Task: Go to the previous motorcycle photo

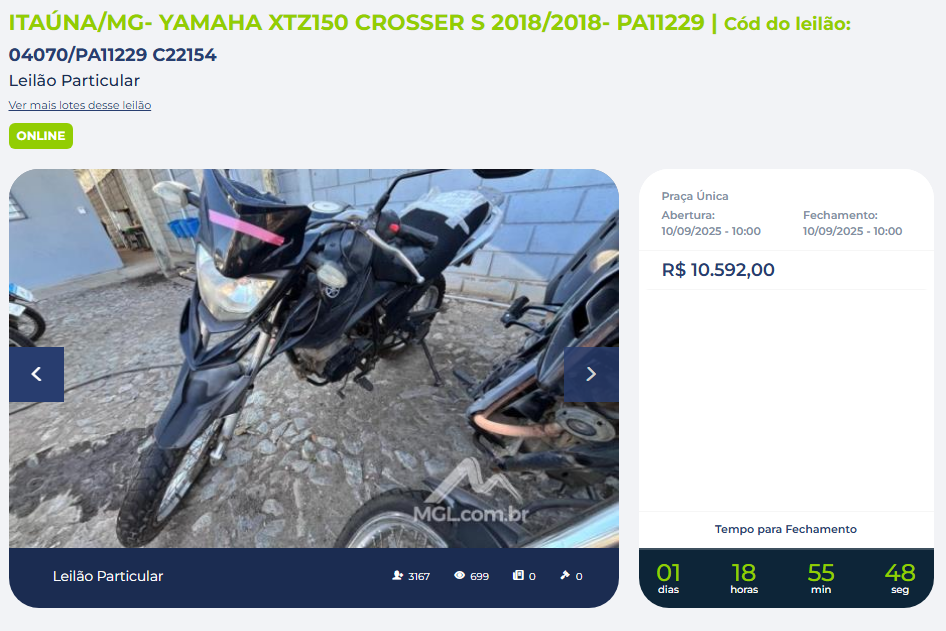Action: [36, 374]
